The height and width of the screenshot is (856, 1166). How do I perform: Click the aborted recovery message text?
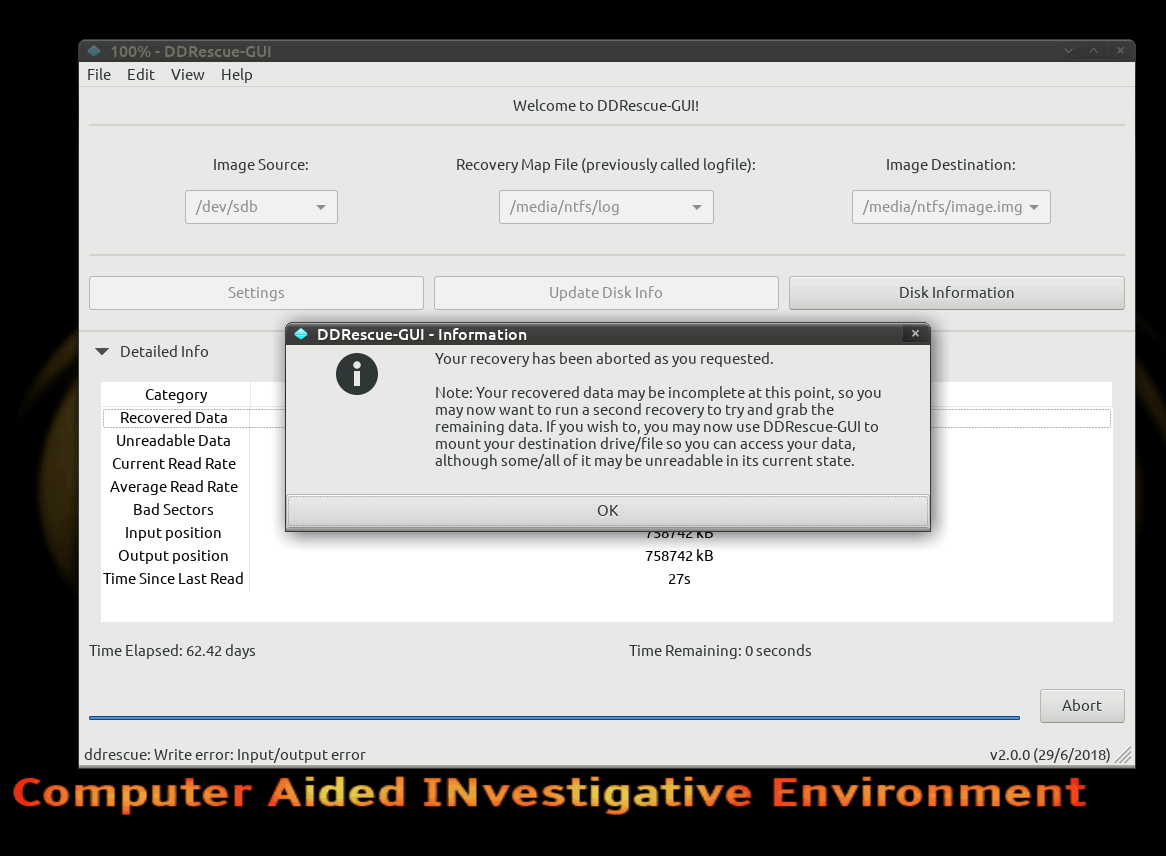coord(604,358)
